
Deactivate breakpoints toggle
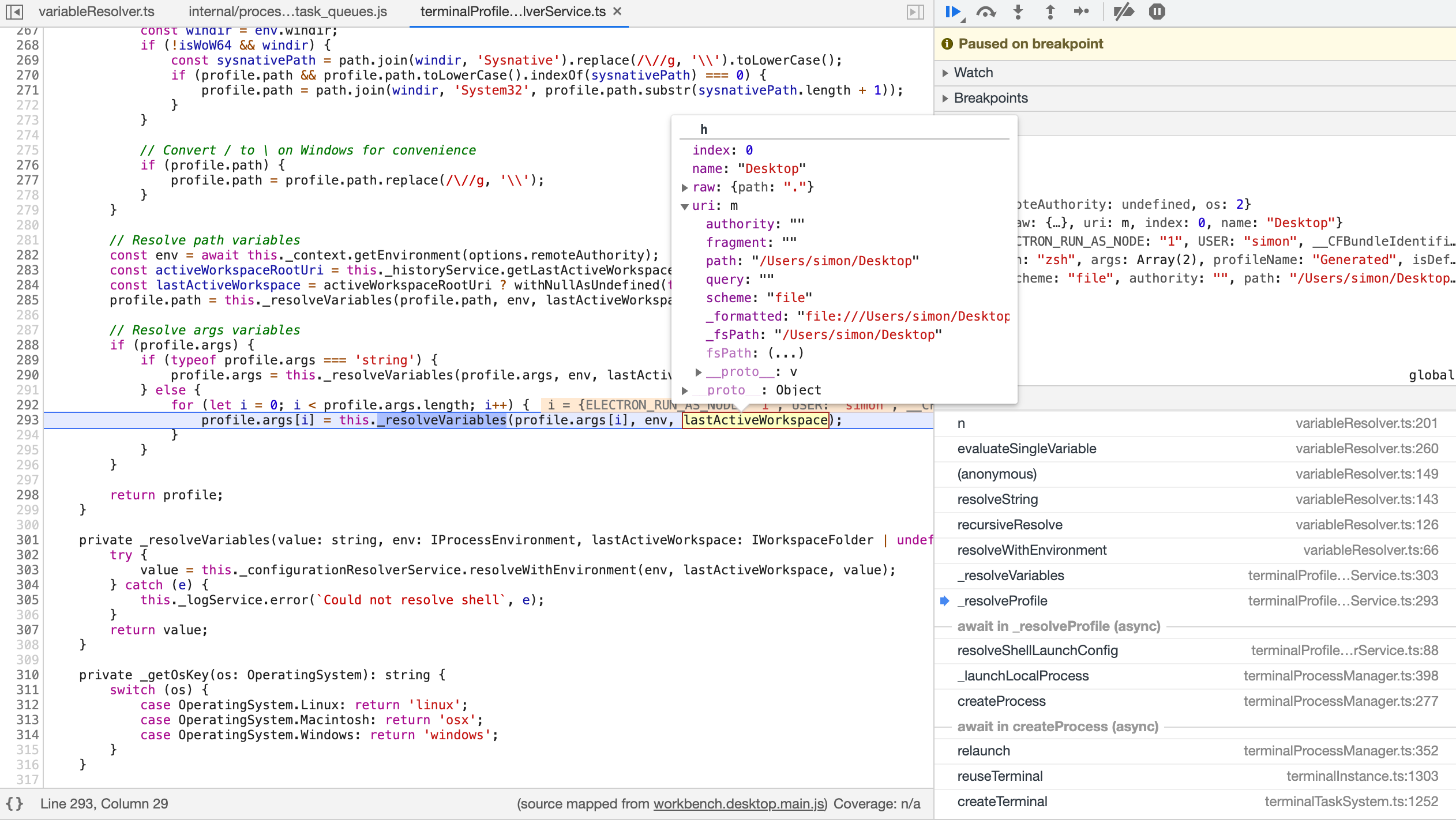(x=1123, y=12)
